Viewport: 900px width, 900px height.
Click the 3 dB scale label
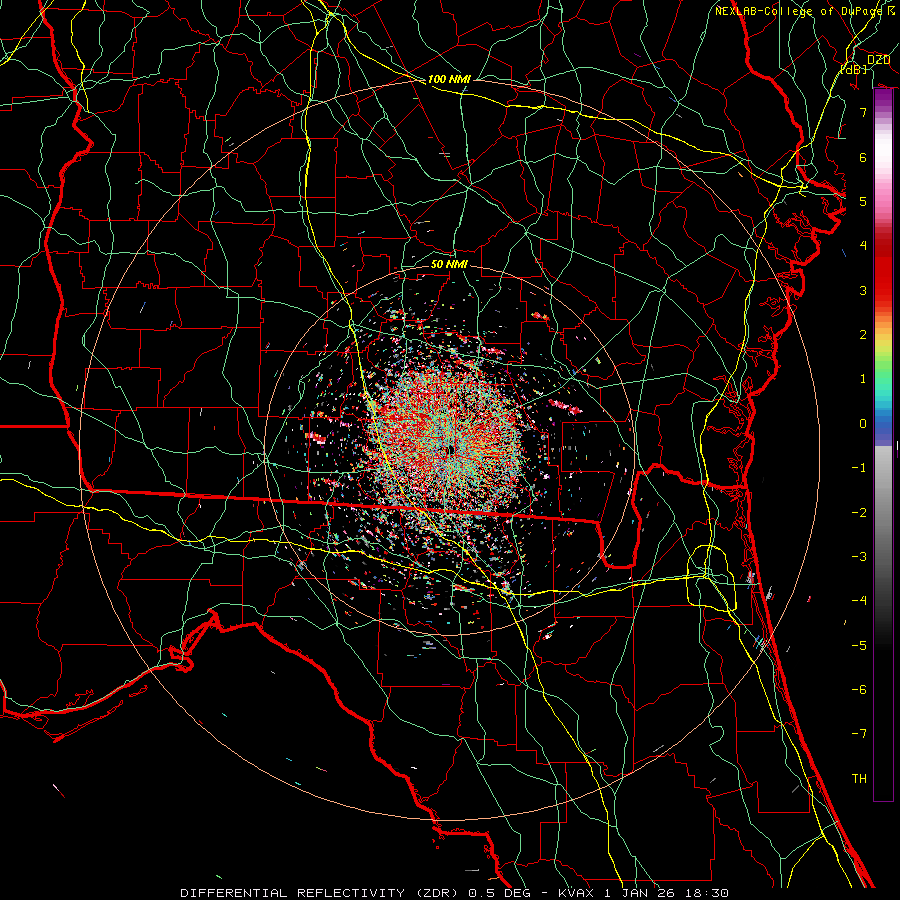(x=863, y=290)
